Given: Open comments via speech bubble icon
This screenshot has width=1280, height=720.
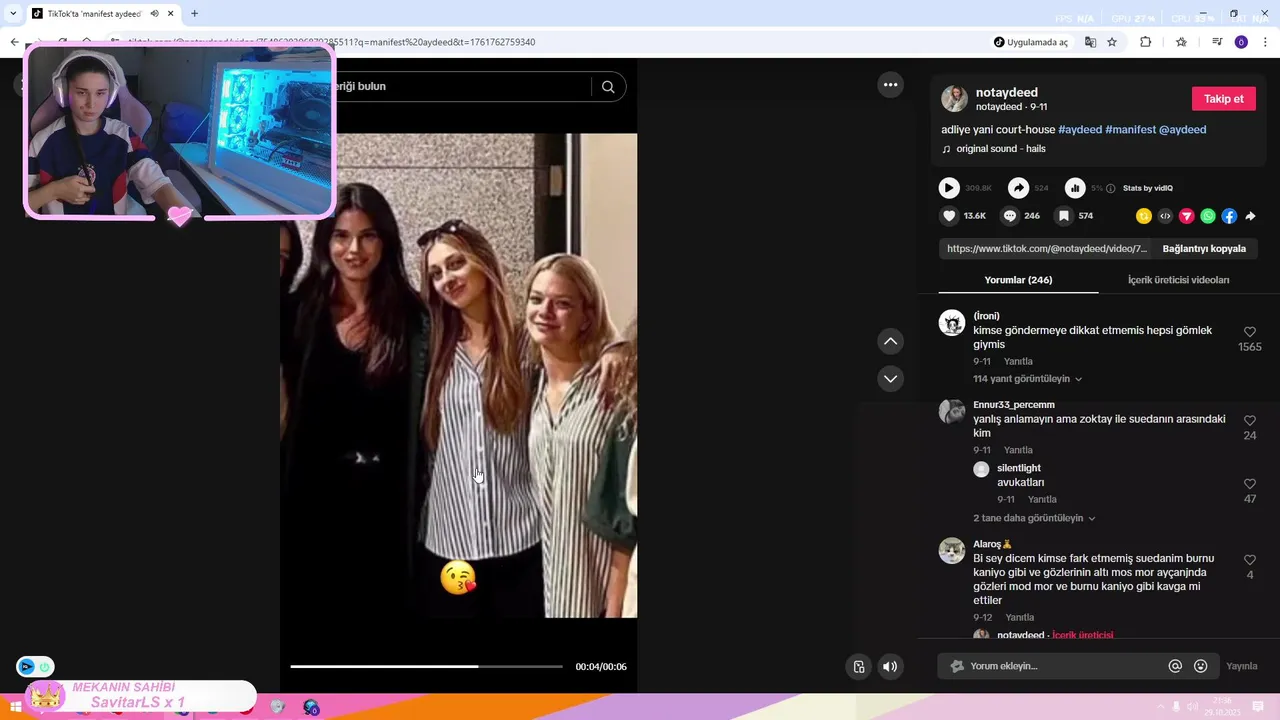Looking at the screenshot, I should coord(1010,216).
